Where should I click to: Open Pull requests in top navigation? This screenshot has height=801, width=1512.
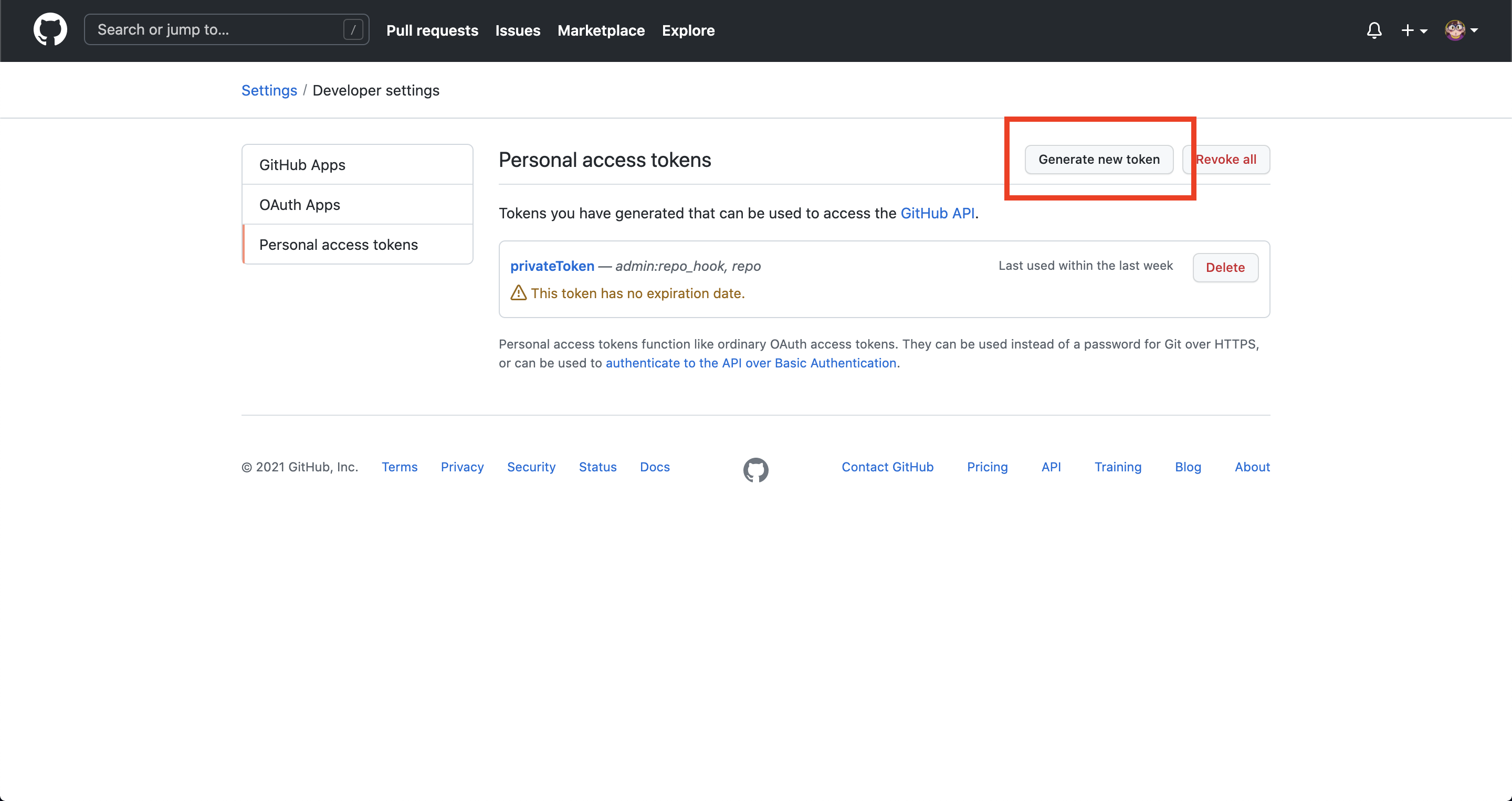click(432, 30)
